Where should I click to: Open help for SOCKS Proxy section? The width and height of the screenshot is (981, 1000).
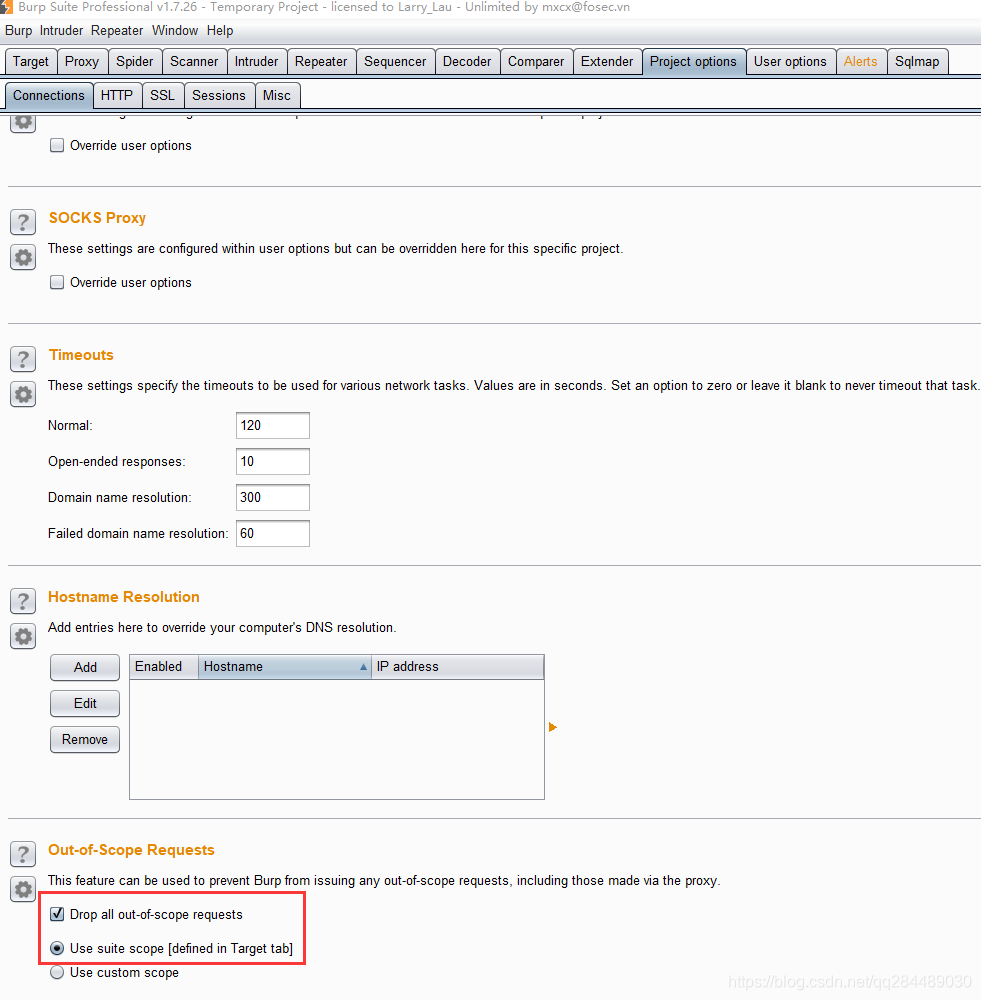[23, 222]
